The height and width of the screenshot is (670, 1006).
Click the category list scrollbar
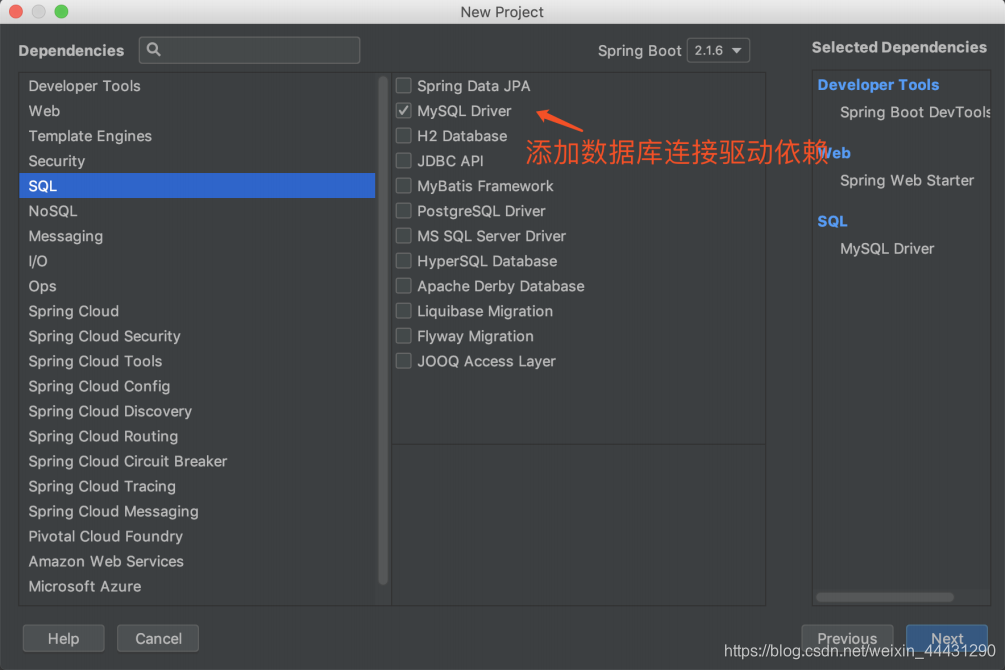383,300
